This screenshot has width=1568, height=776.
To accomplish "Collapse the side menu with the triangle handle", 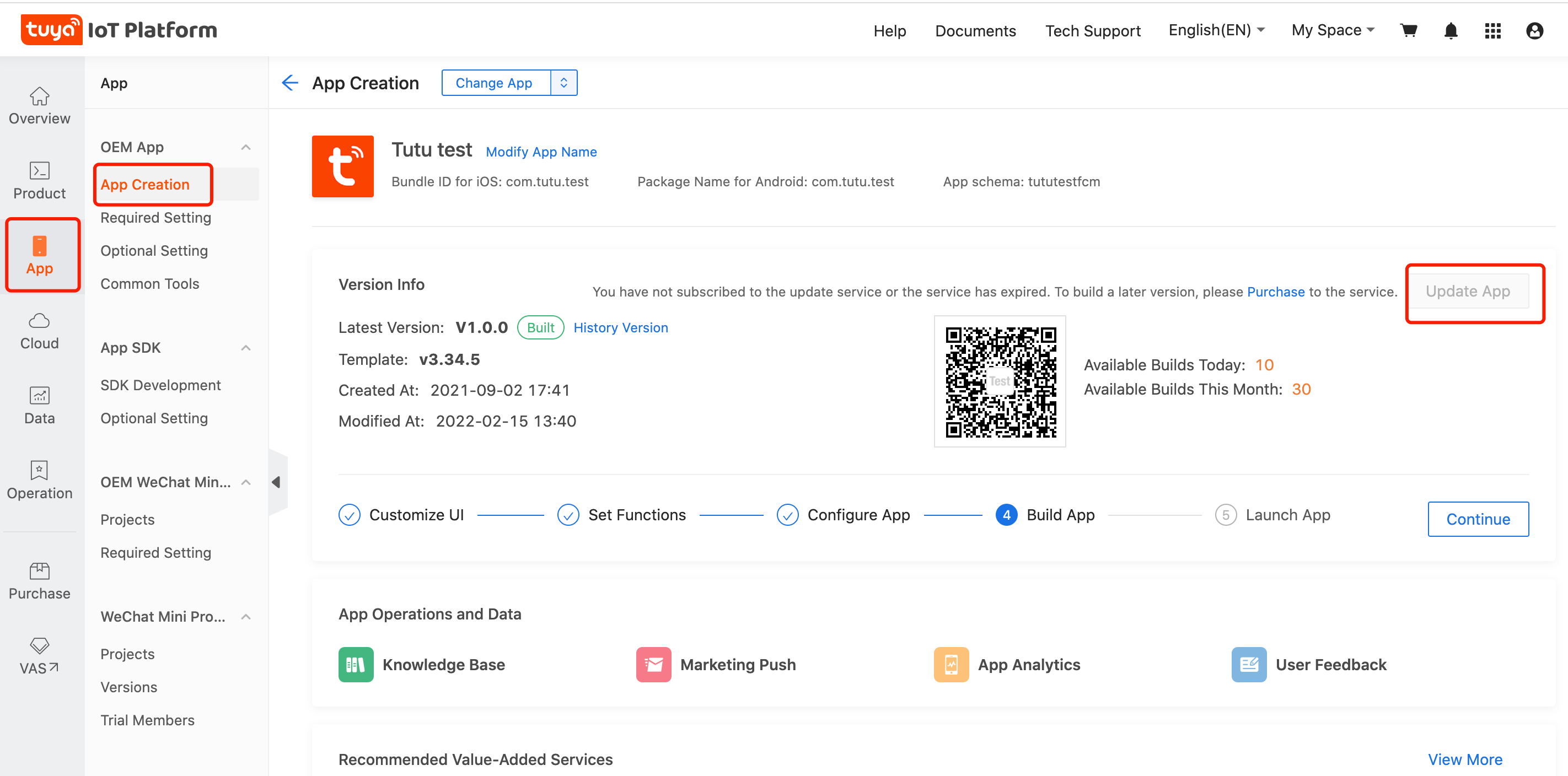I will (x=277, y=482).
